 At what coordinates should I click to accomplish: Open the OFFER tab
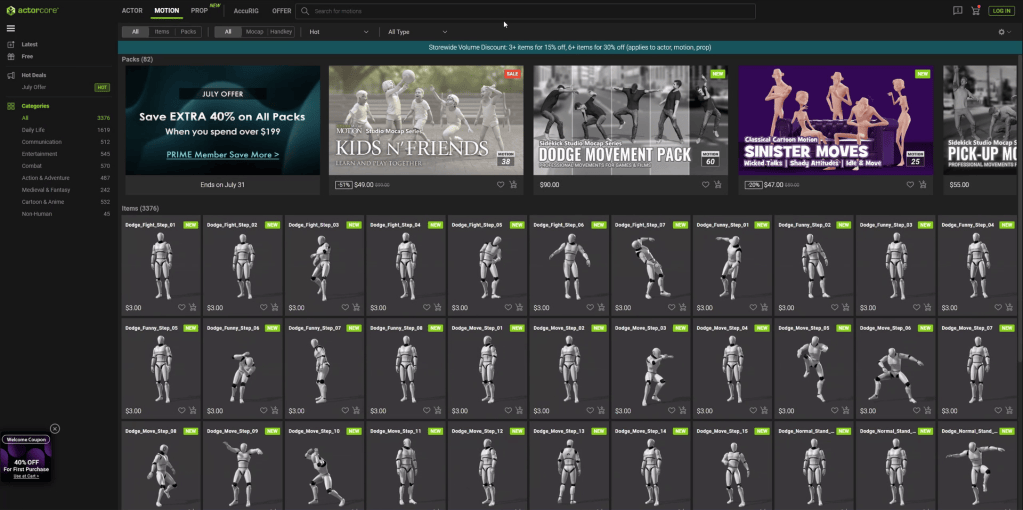(x=282, y=11)
